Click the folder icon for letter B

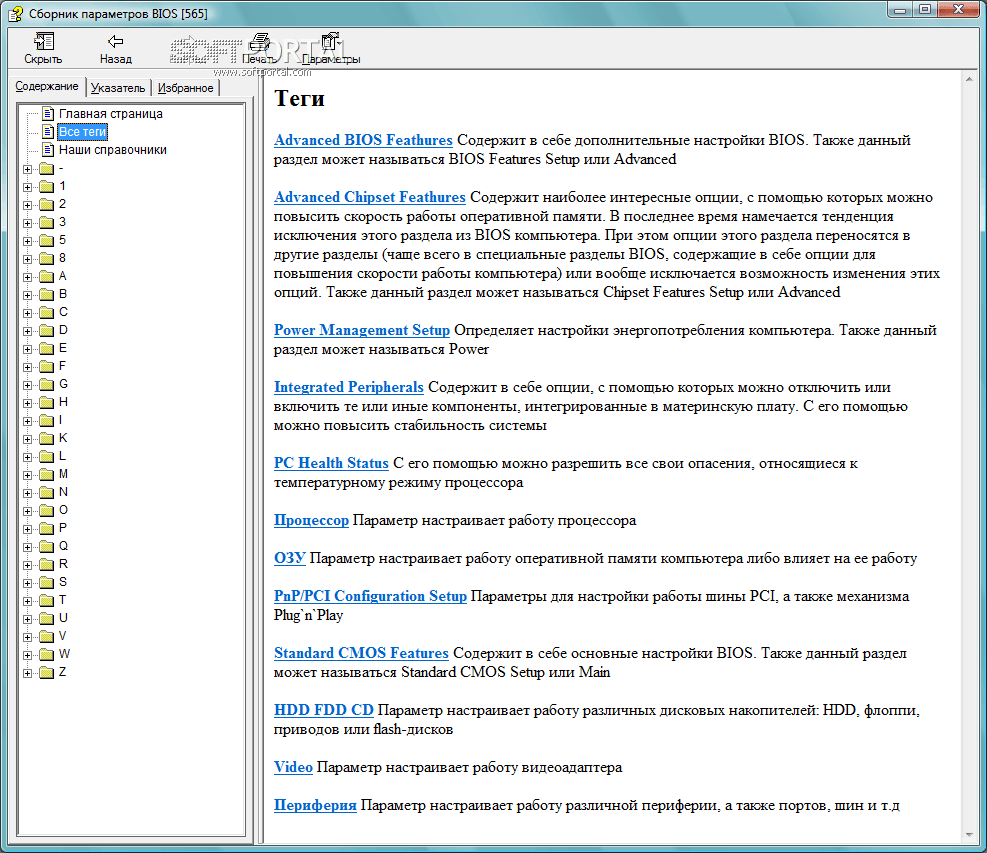[47, 295]
